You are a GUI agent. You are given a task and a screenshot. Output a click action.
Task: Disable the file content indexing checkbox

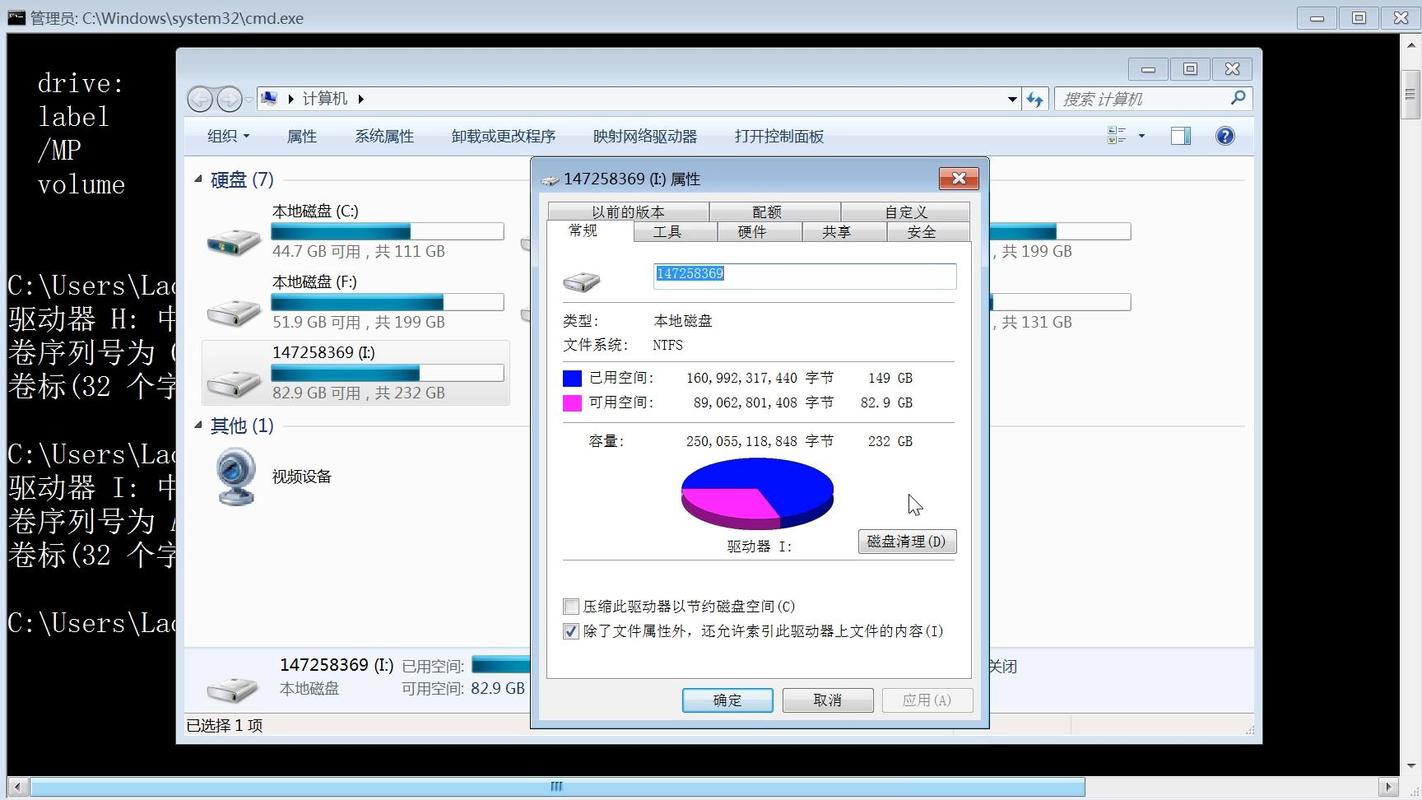(x=571, y=631)
